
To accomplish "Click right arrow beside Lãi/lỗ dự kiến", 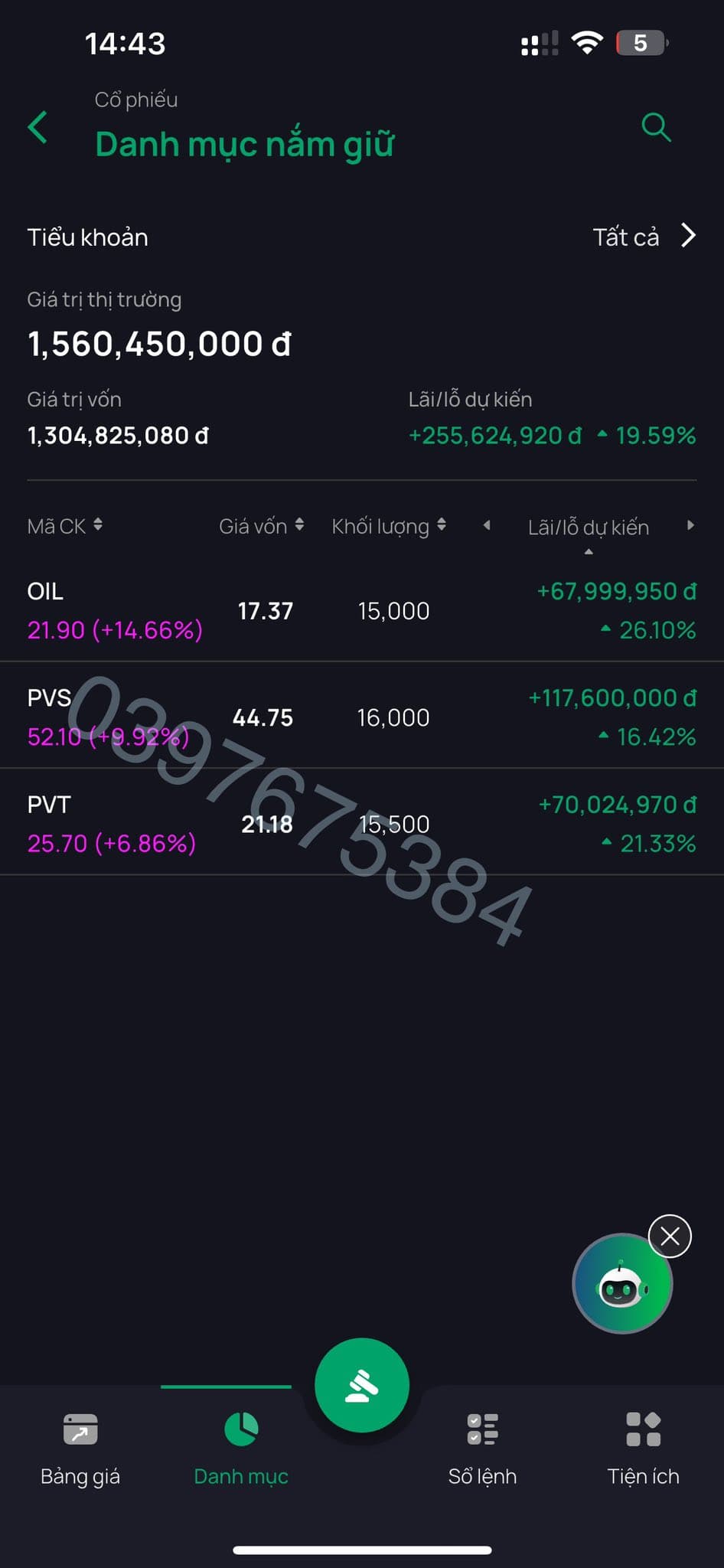I will click(x=690, y=525).
